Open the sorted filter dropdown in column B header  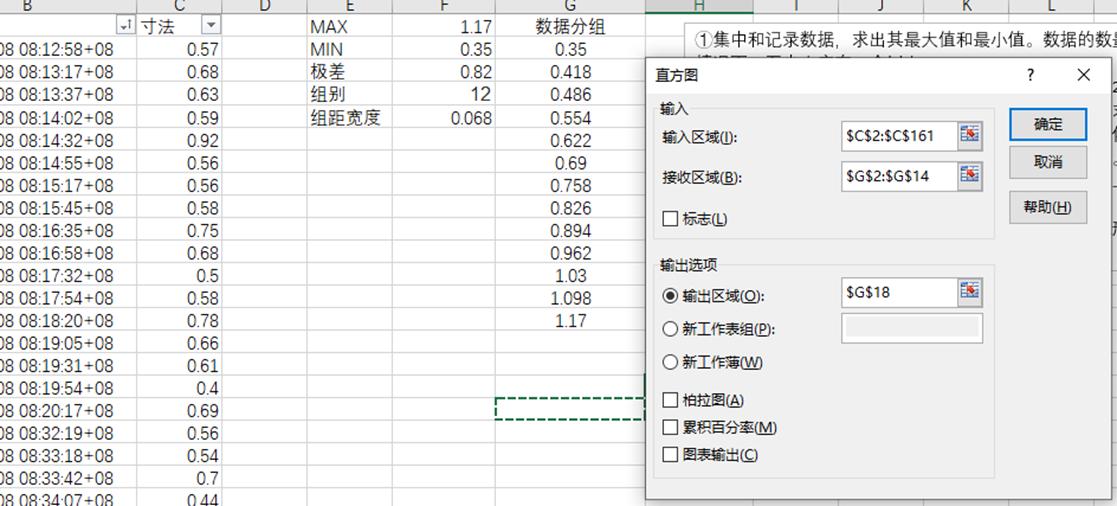pos(125,26)
